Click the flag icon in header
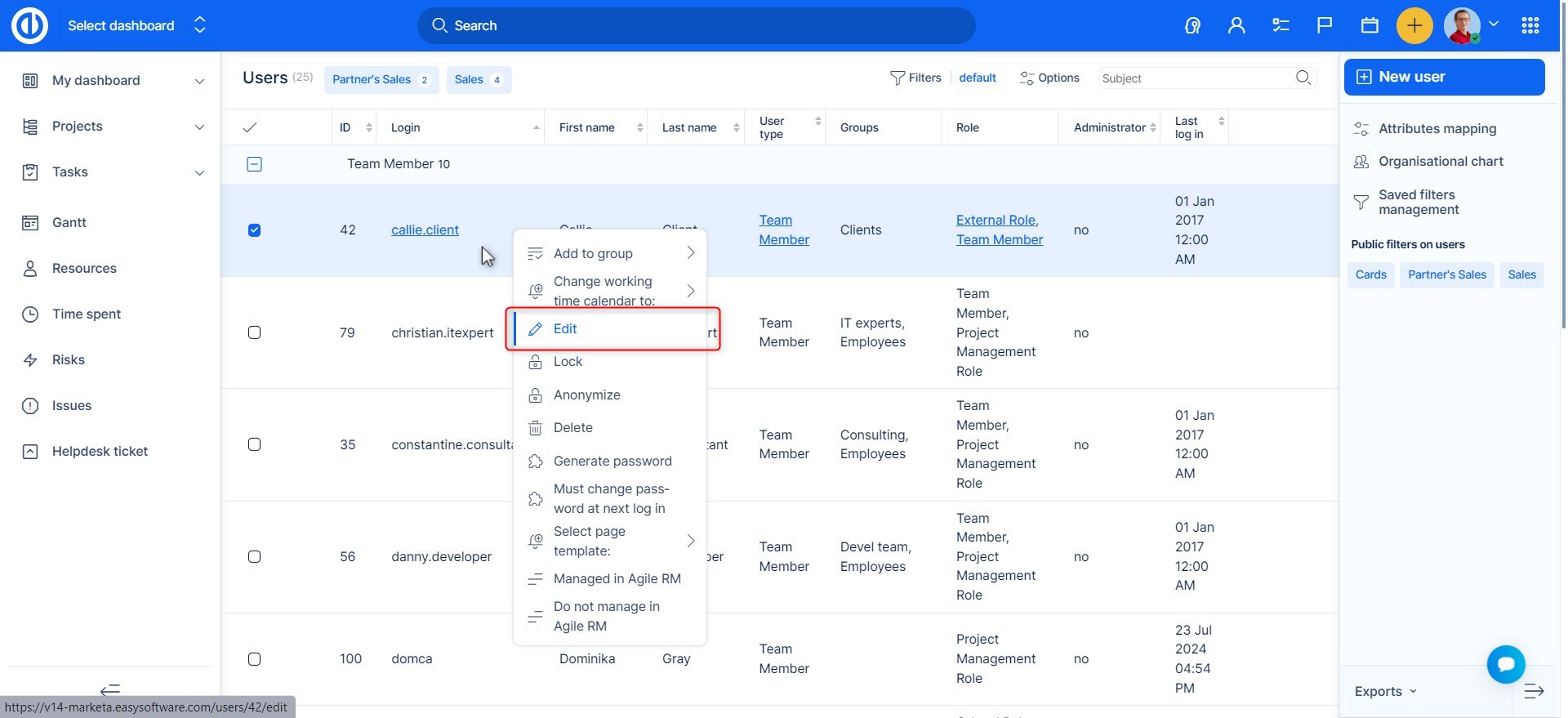 (x=1325, y=25)
